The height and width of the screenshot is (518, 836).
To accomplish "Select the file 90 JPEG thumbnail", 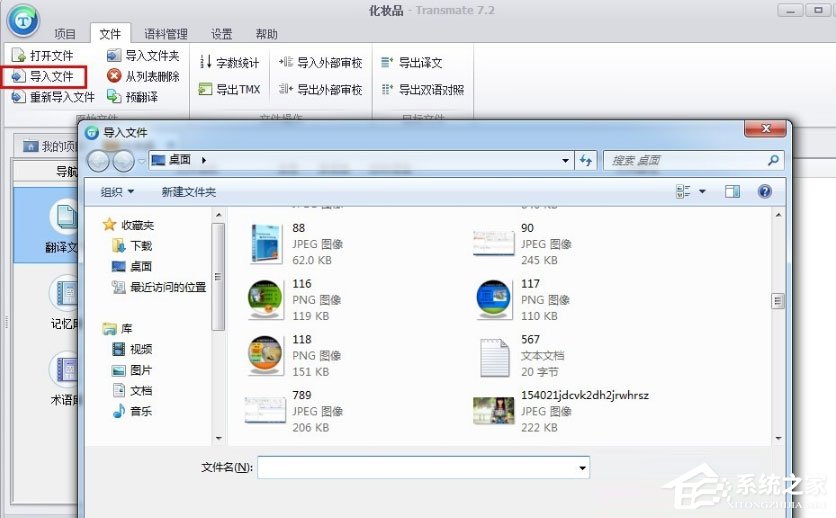I will [493, 243].
